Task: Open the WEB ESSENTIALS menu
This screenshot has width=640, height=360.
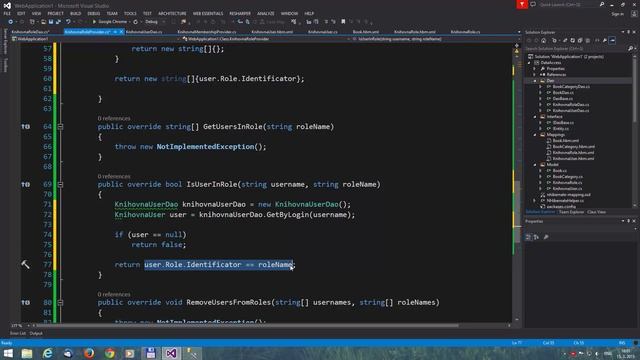Action: (x=208, y=13)
